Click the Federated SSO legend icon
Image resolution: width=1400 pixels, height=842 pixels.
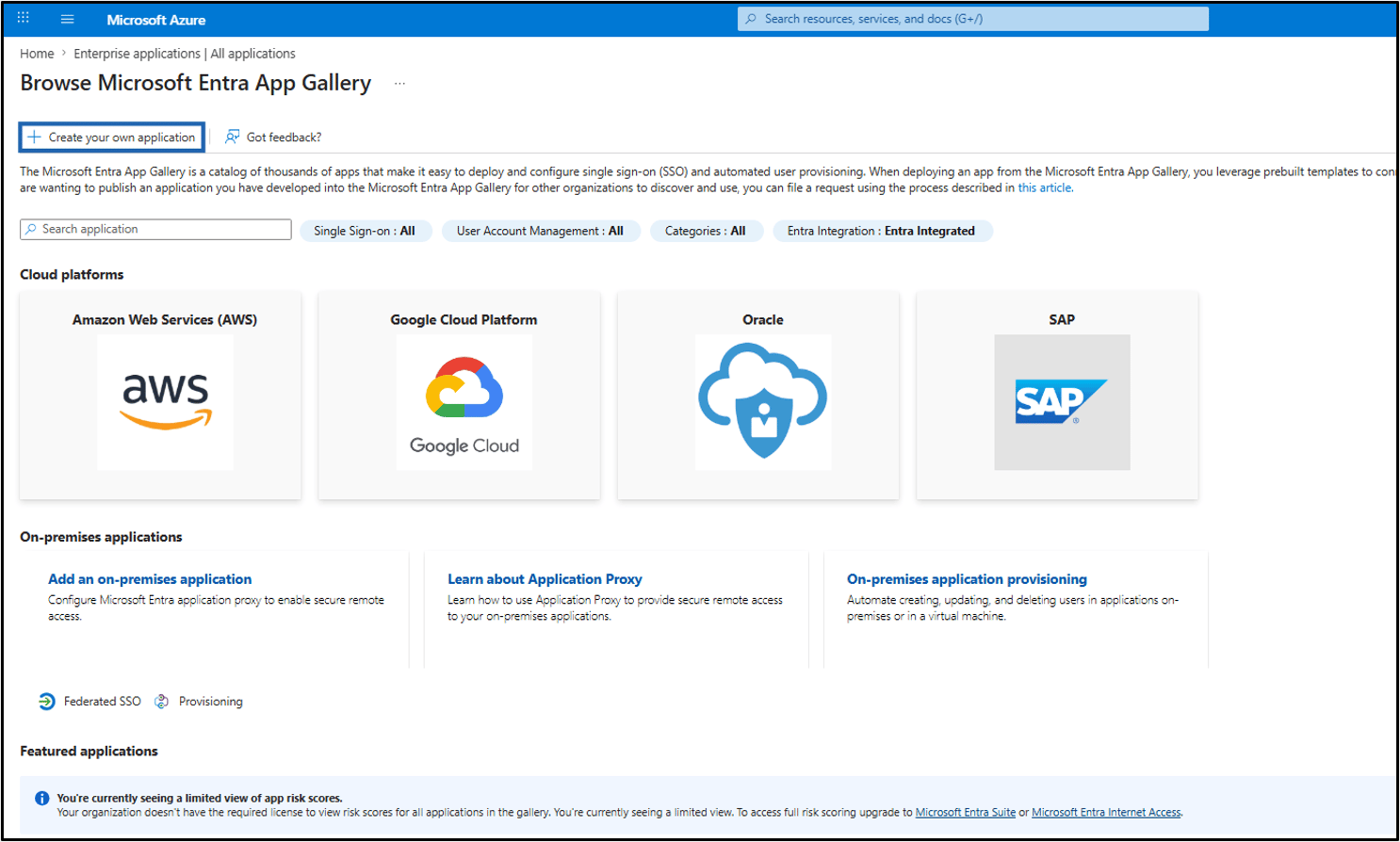[x=46, y=702]
